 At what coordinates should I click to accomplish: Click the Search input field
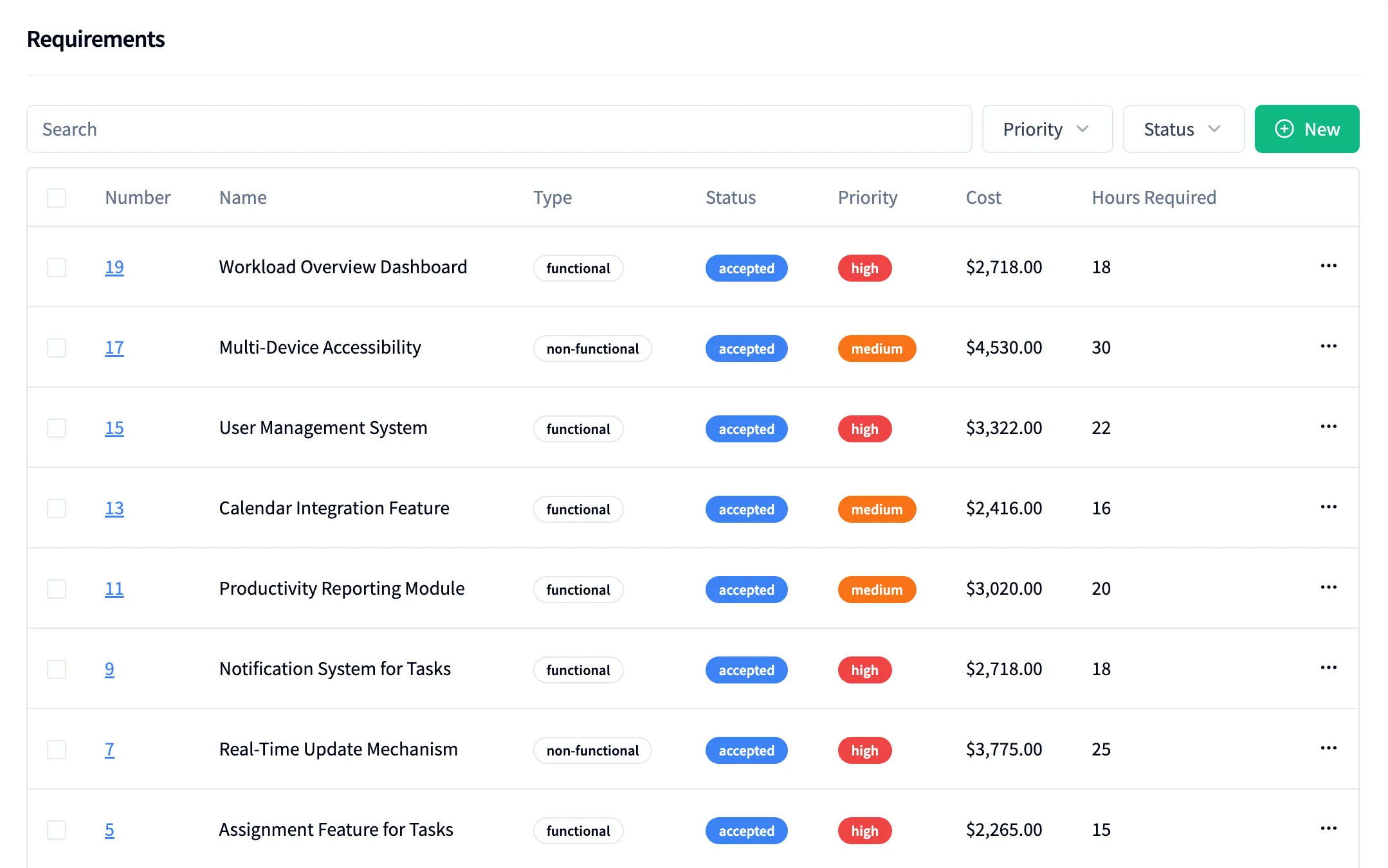(x=498, y=129)
